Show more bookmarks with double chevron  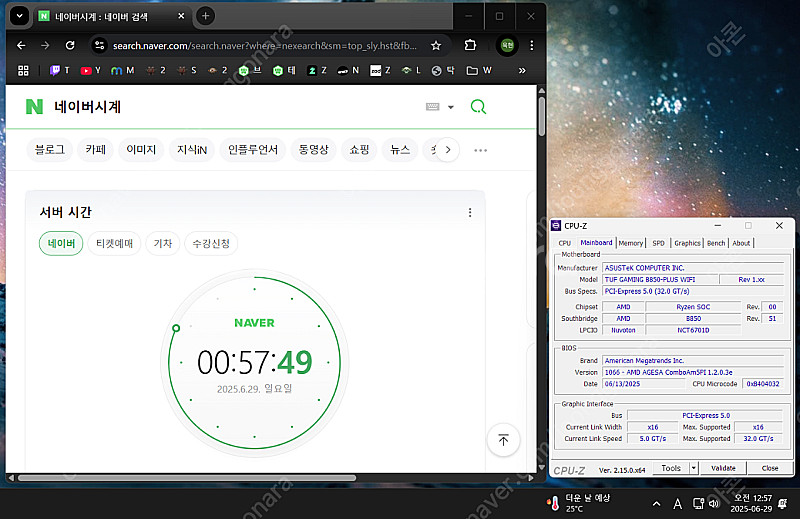(x=522, y=70)
